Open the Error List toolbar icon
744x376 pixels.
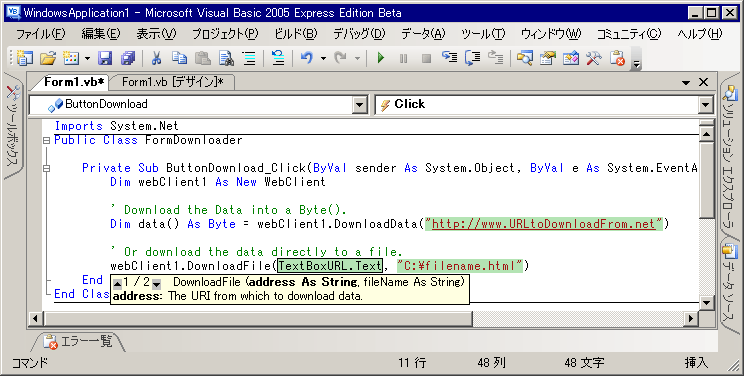point(617,58)
